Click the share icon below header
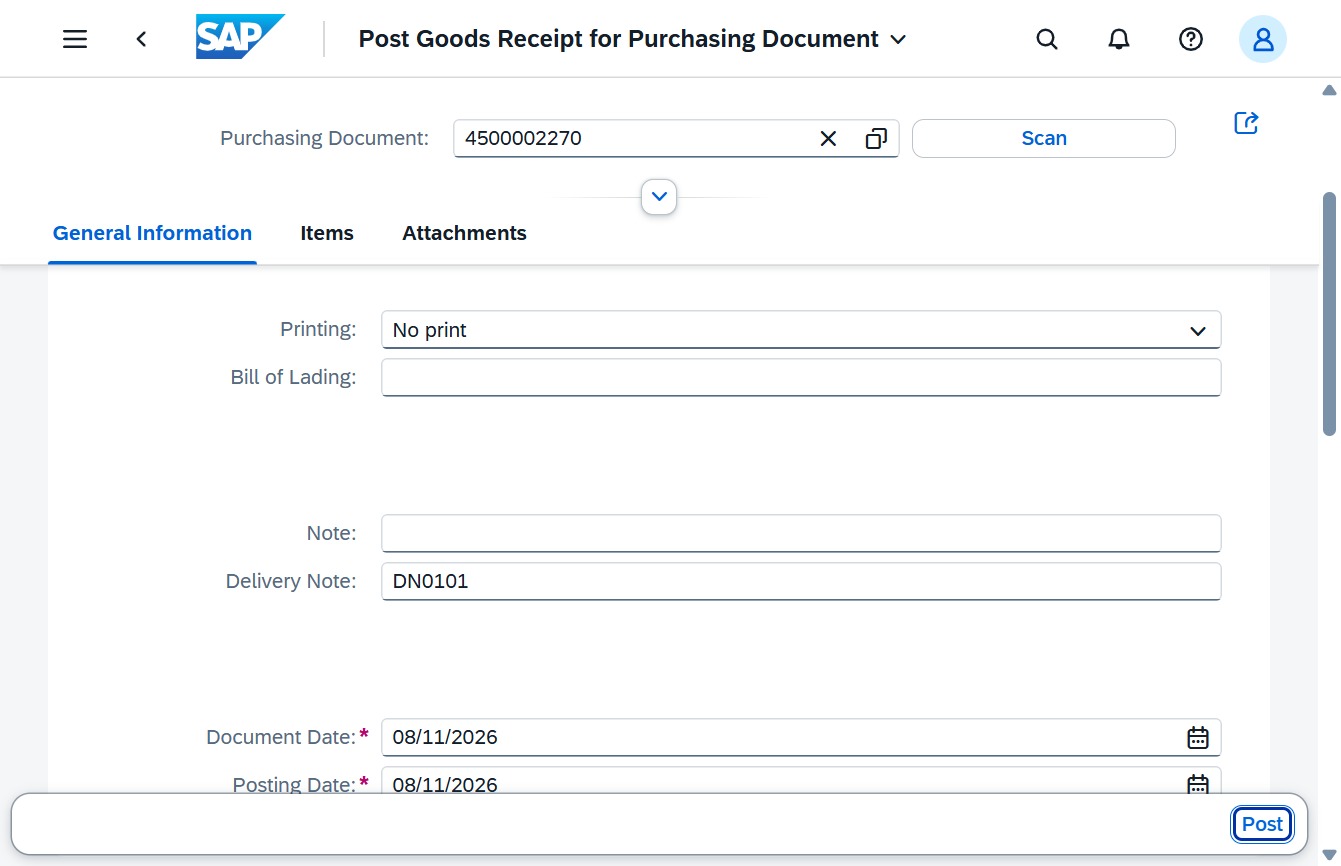 point(1246,123)
